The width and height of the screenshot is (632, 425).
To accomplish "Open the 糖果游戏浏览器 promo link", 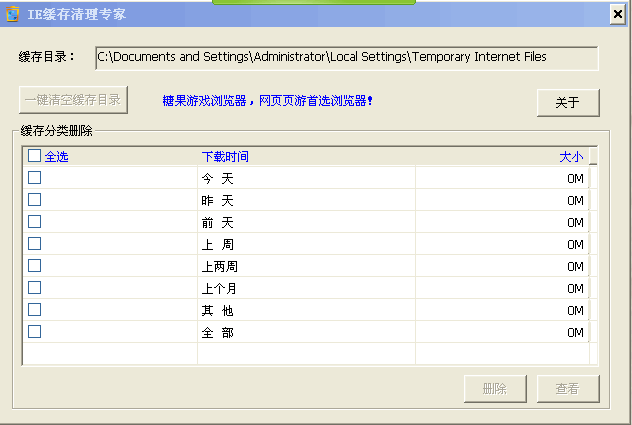I will [268, 101].
